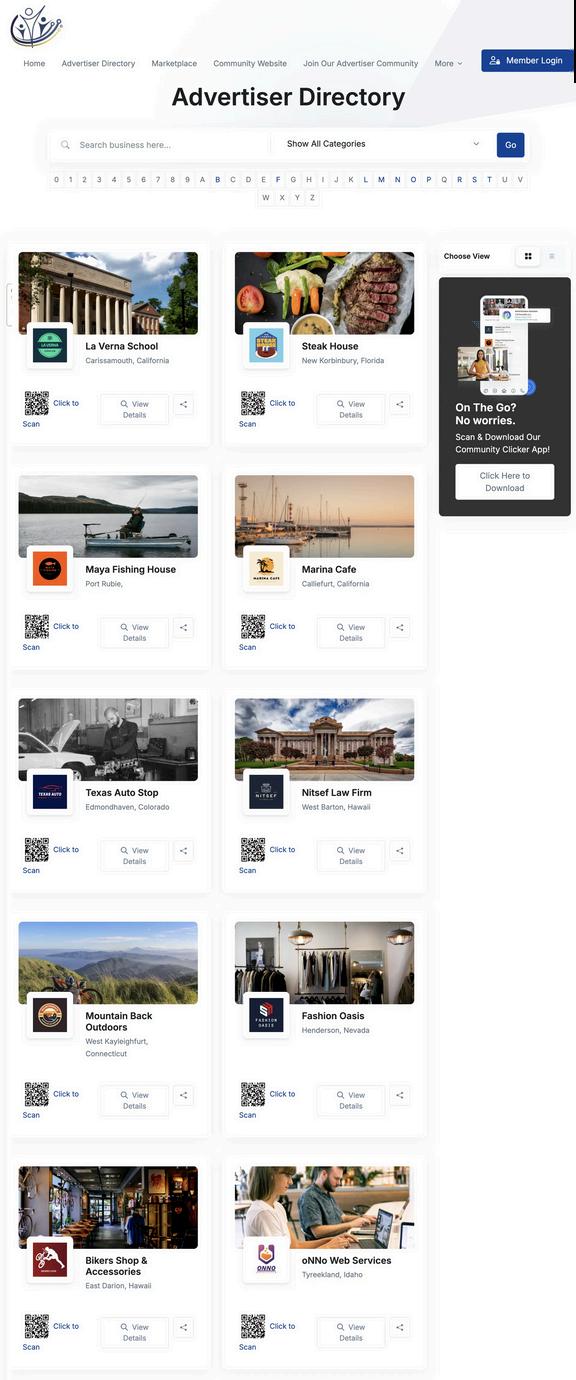This screenshot has width=576, height=1380.
Task: Click the Texas Auto Stop logo
Action: point(50,793)
